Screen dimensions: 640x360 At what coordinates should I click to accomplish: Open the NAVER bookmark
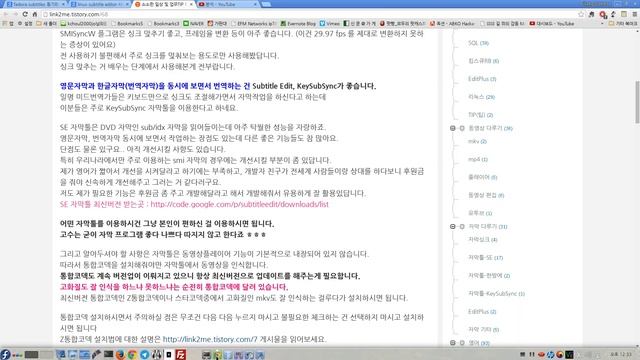click(193, 24)
